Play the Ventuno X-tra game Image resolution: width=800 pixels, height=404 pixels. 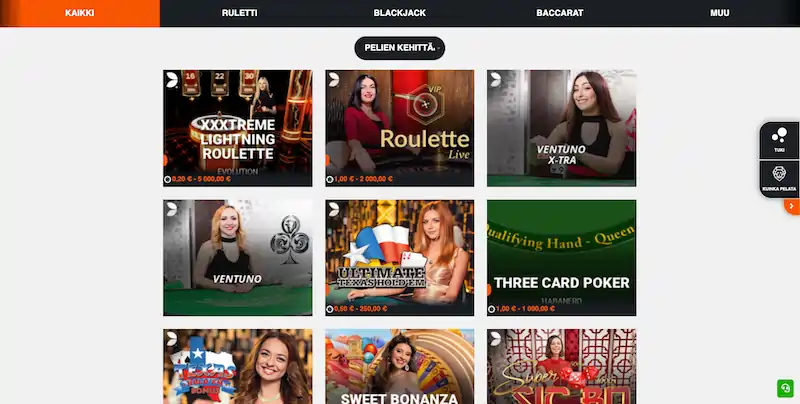pyautogui.click(x=561, y=128)
